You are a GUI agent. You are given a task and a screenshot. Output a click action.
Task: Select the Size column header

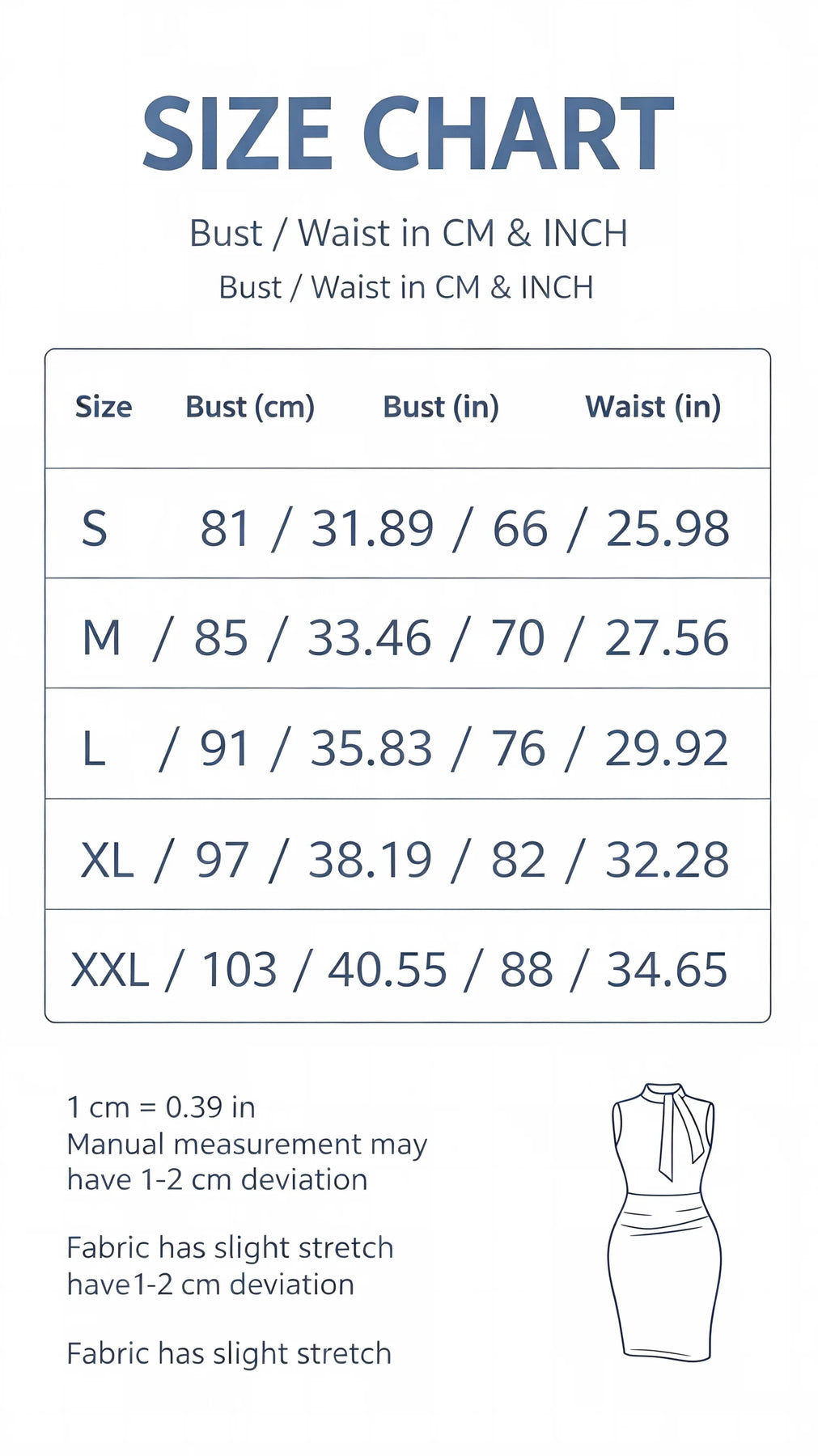104,406
